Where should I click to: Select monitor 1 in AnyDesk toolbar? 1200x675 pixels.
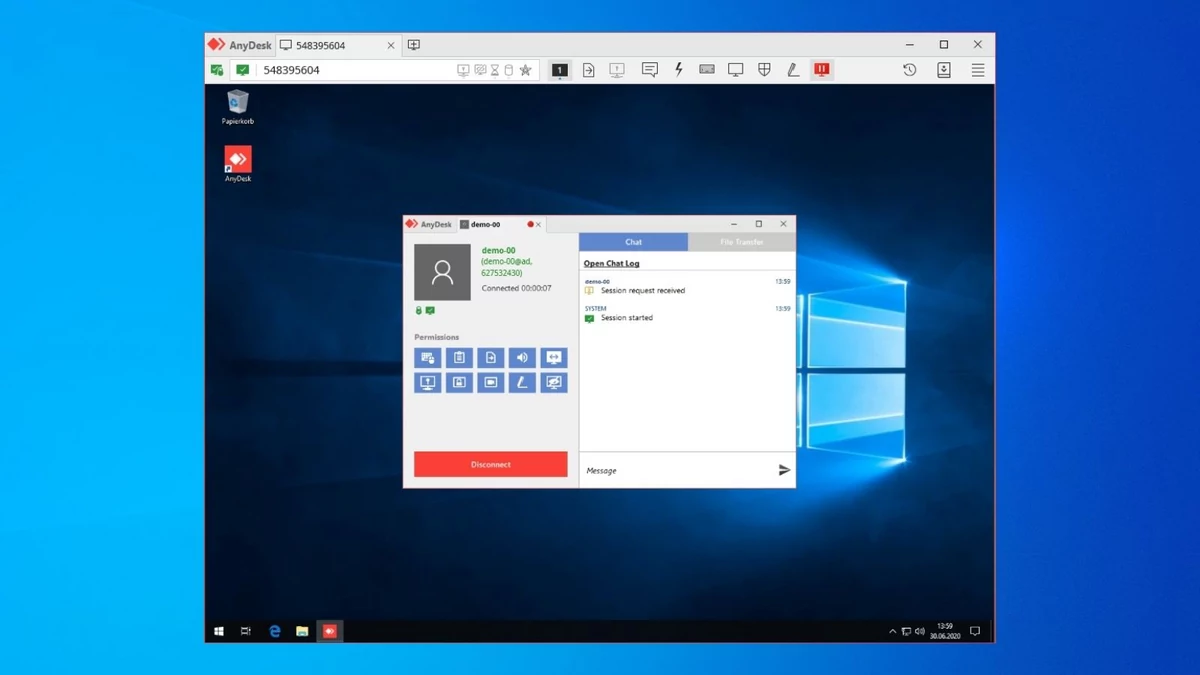(560, 70)
